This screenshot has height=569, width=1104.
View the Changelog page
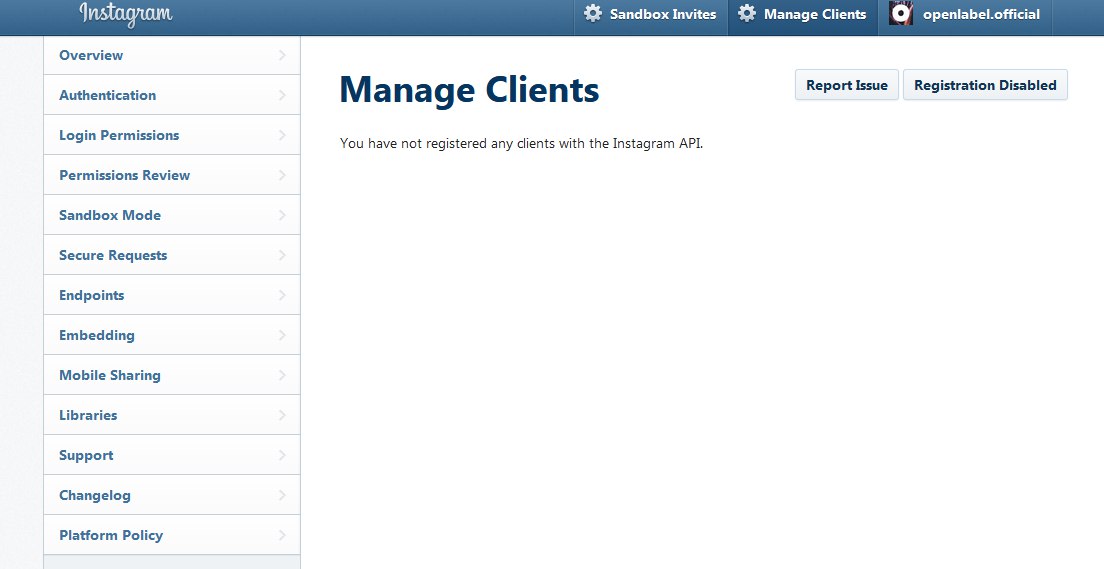coord(172,495)
